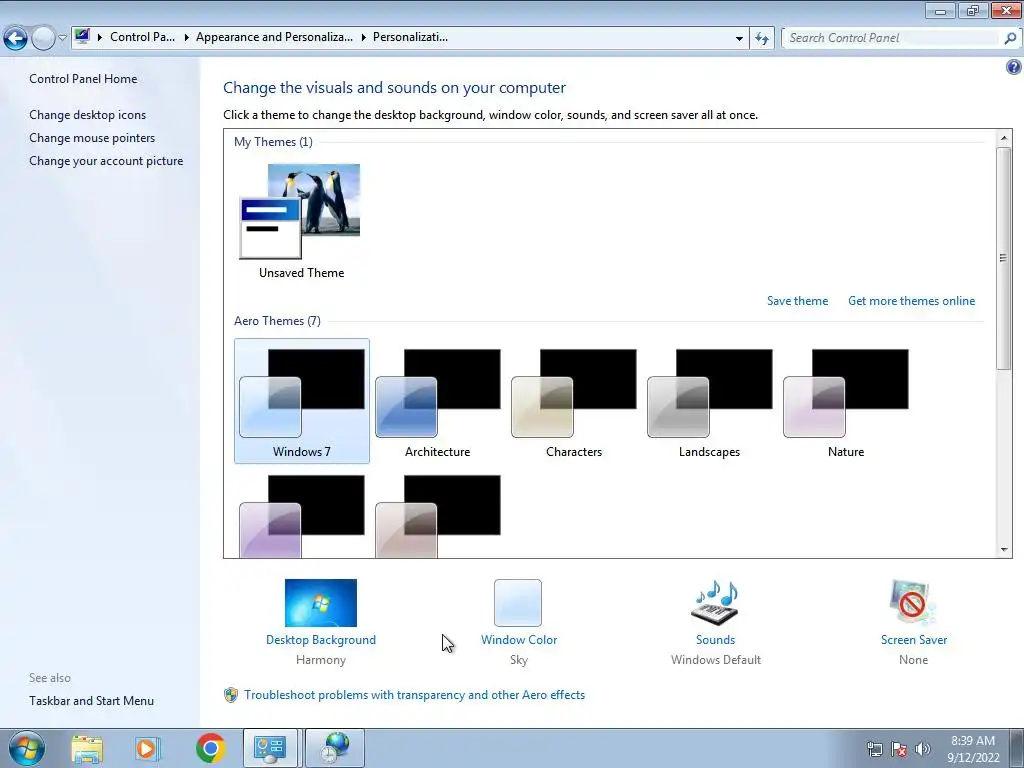This screenshot has height=768, width=1024.
Task: Click the Desktop Background text link
Action: pyautogui.click(x=321, y=640)
